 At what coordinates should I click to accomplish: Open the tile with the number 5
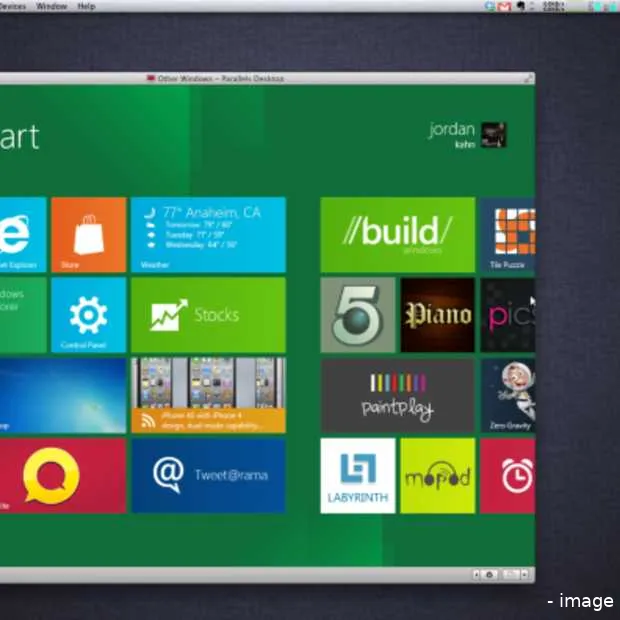[358, 315]
